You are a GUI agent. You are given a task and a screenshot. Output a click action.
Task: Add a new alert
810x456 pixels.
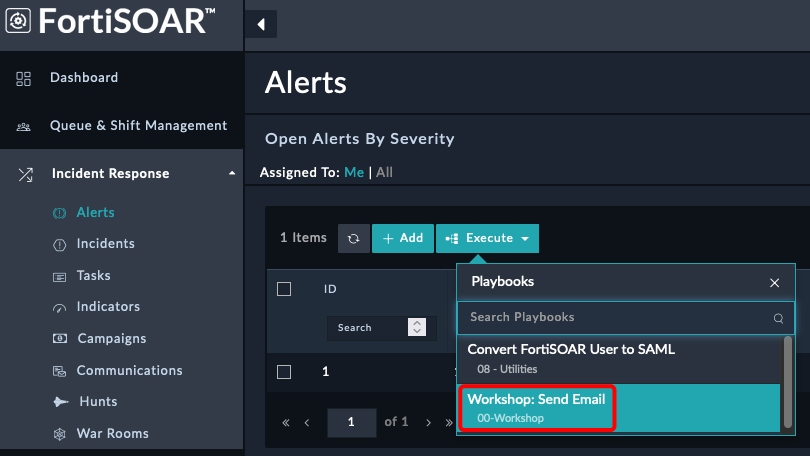coord(403,239)
